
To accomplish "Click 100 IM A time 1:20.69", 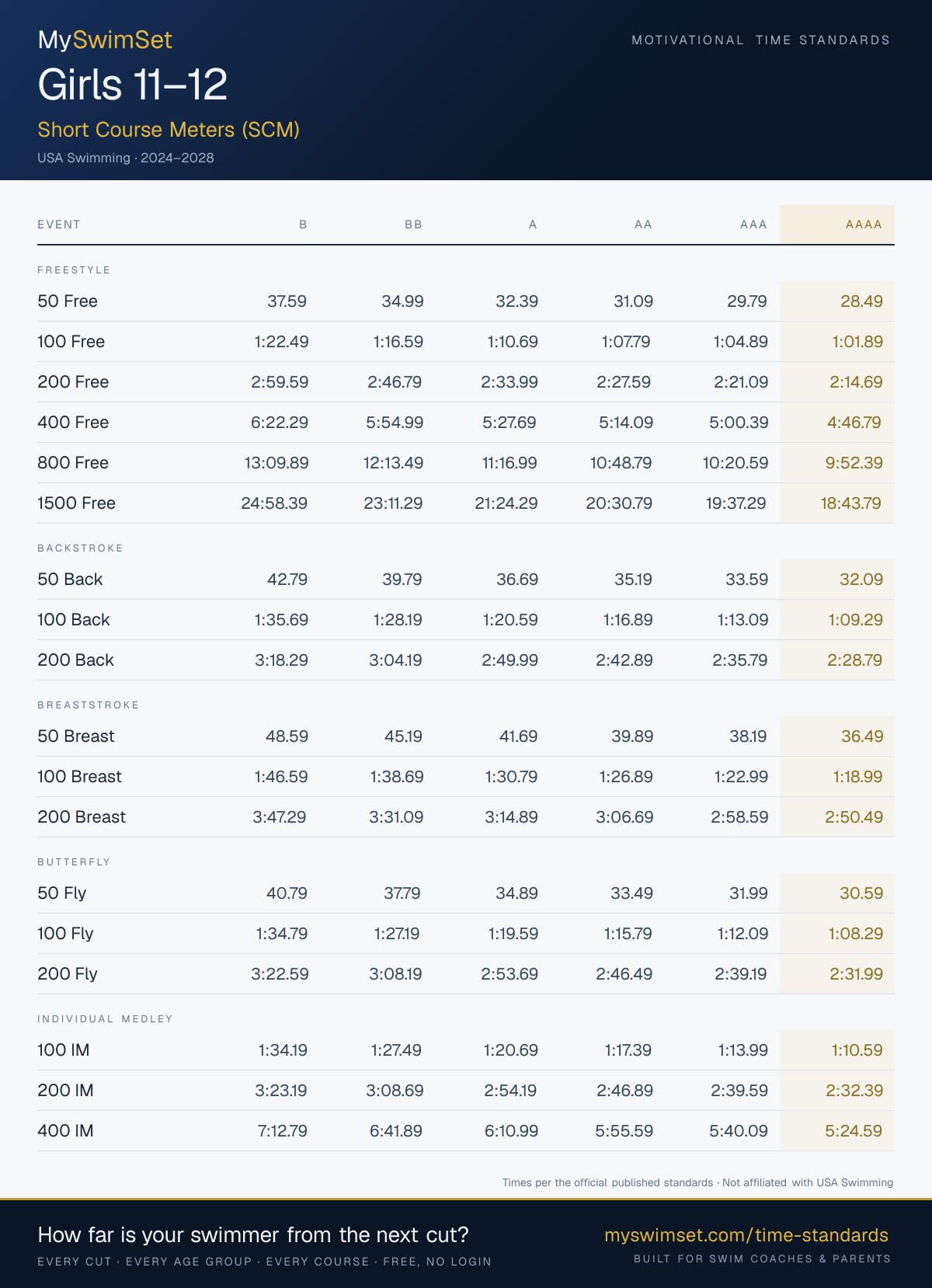I will [510, 1050].
